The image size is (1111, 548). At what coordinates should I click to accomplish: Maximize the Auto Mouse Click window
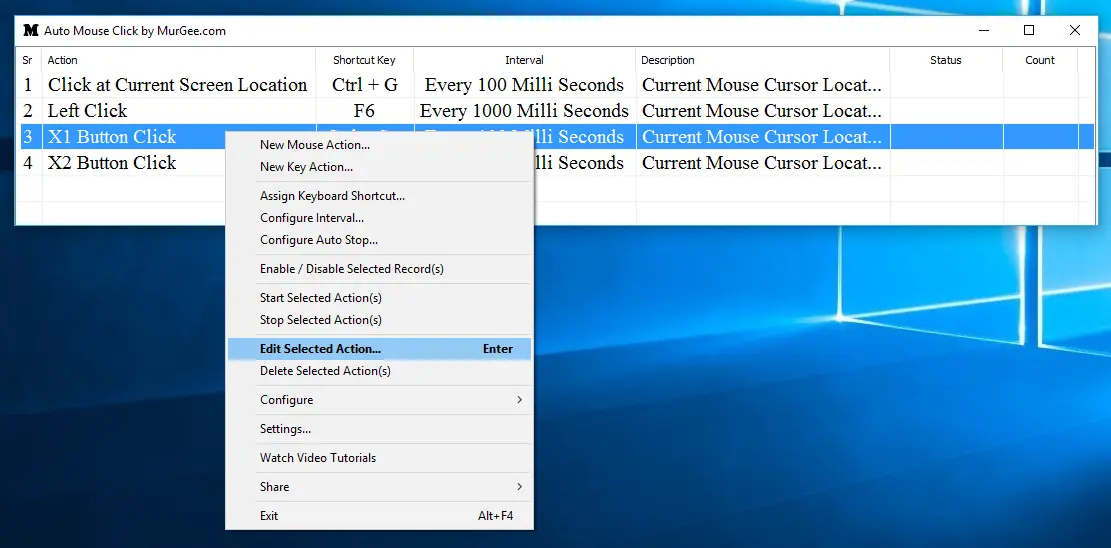point(1029,30)
